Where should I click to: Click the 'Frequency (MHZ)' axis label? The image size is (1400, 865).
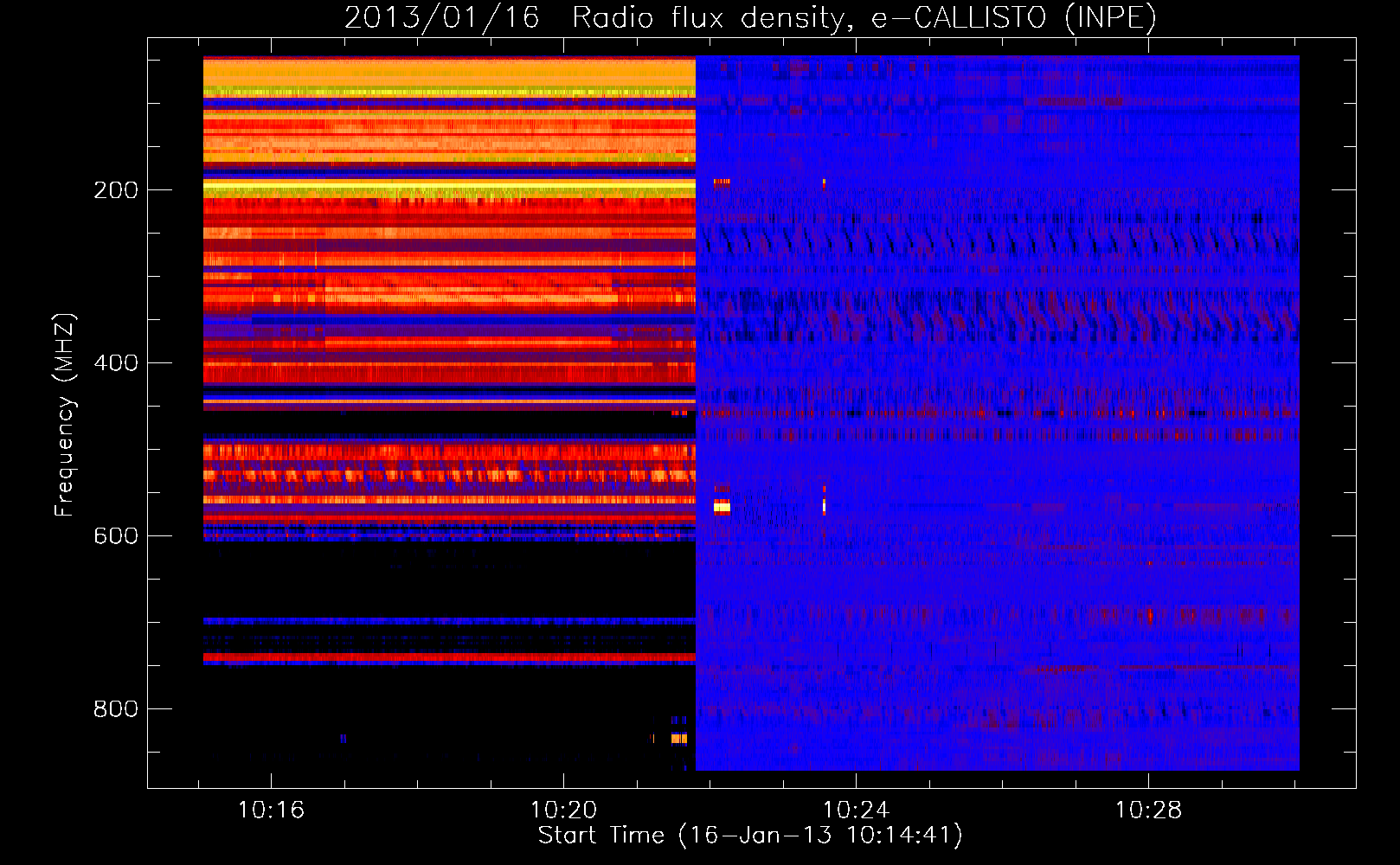(x=64, y=415)
